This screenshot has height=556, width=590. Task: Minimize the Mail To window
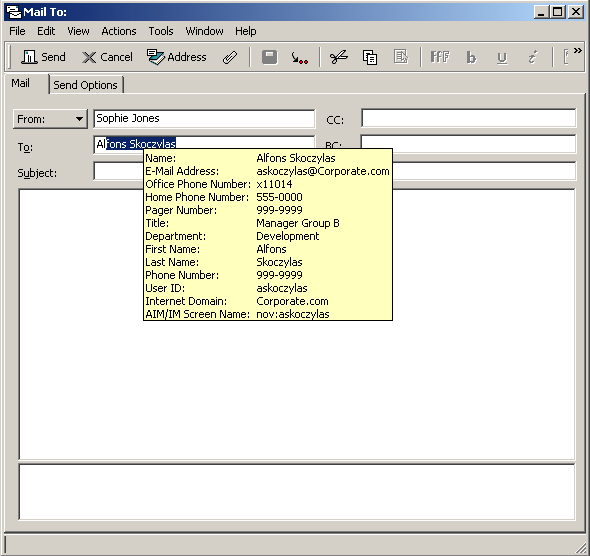coord(541,12)
